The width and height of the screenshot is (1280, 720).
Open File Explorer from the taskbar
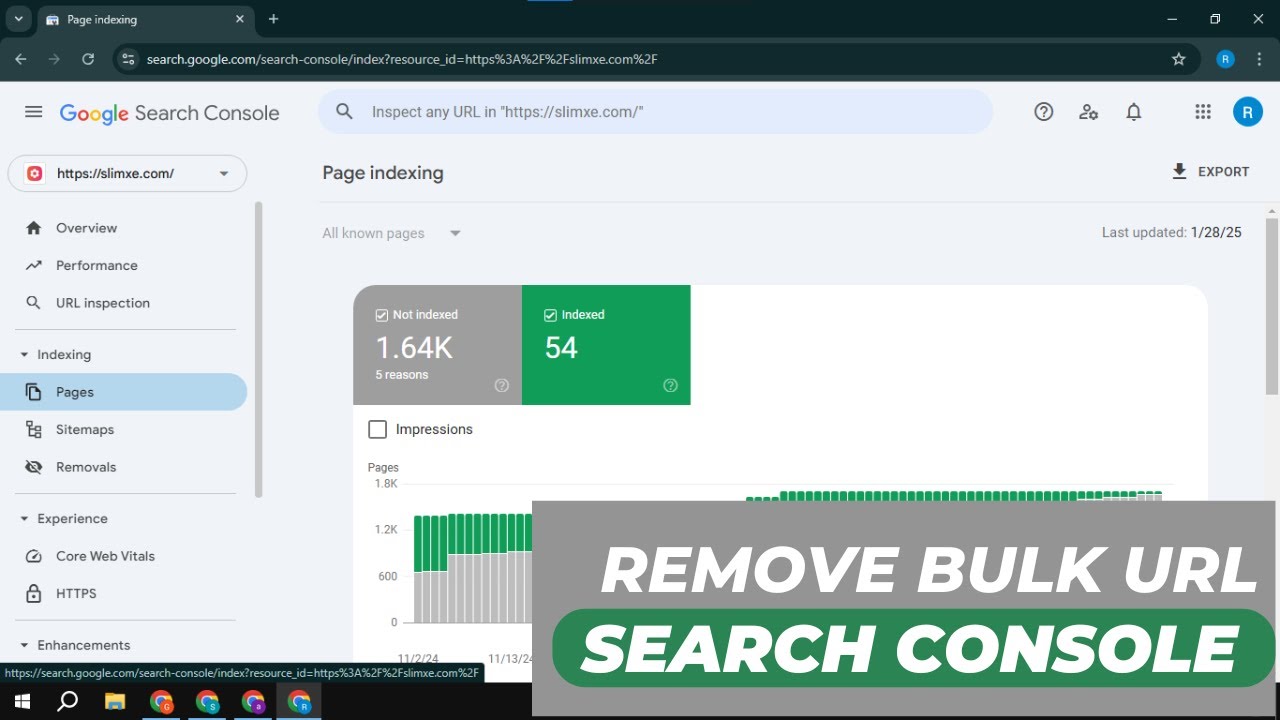[115, 701]
